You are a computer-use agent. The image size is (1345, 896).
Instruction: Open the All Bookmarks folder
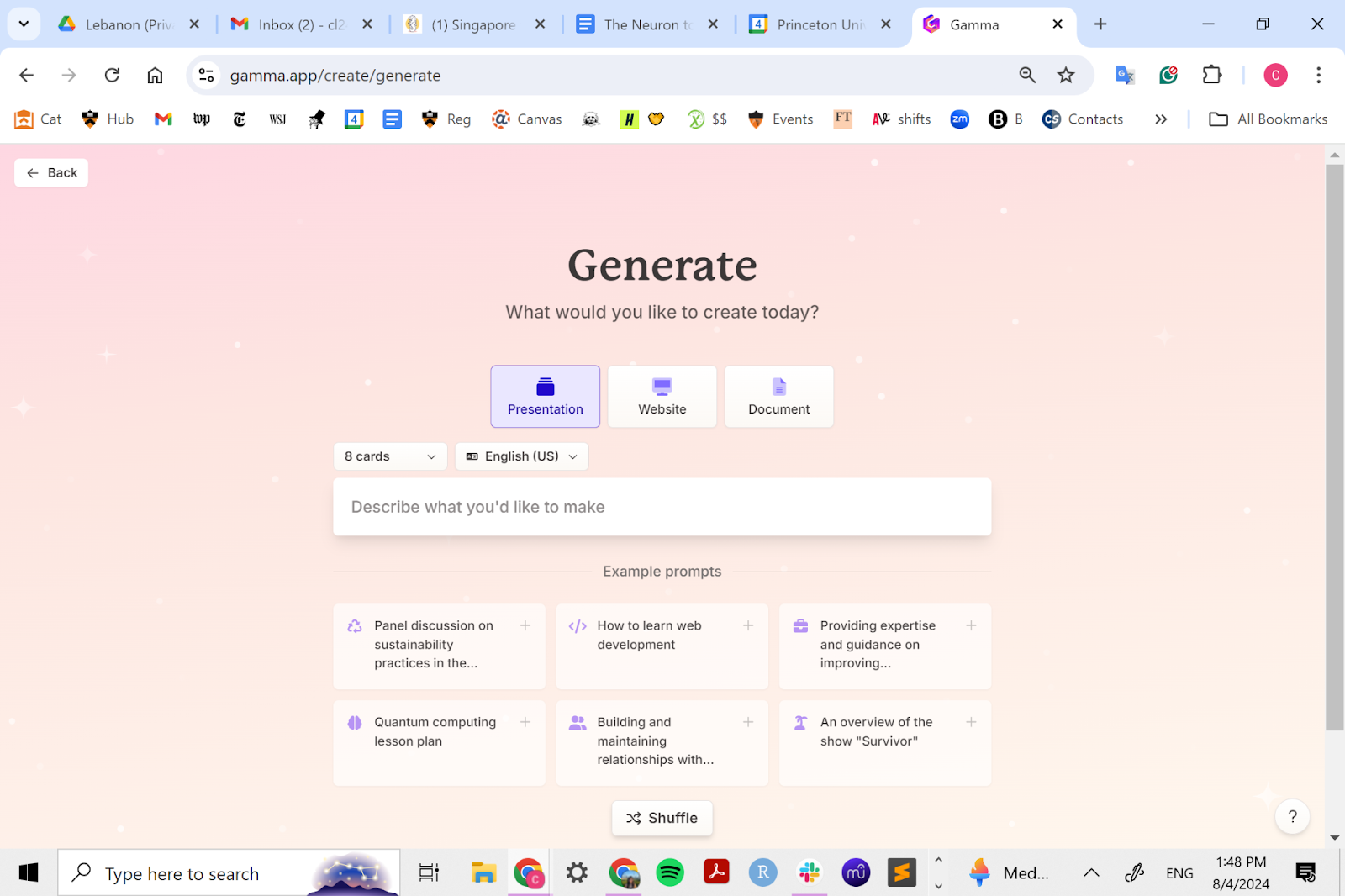pyautogui.click(x=1269, y=119)
